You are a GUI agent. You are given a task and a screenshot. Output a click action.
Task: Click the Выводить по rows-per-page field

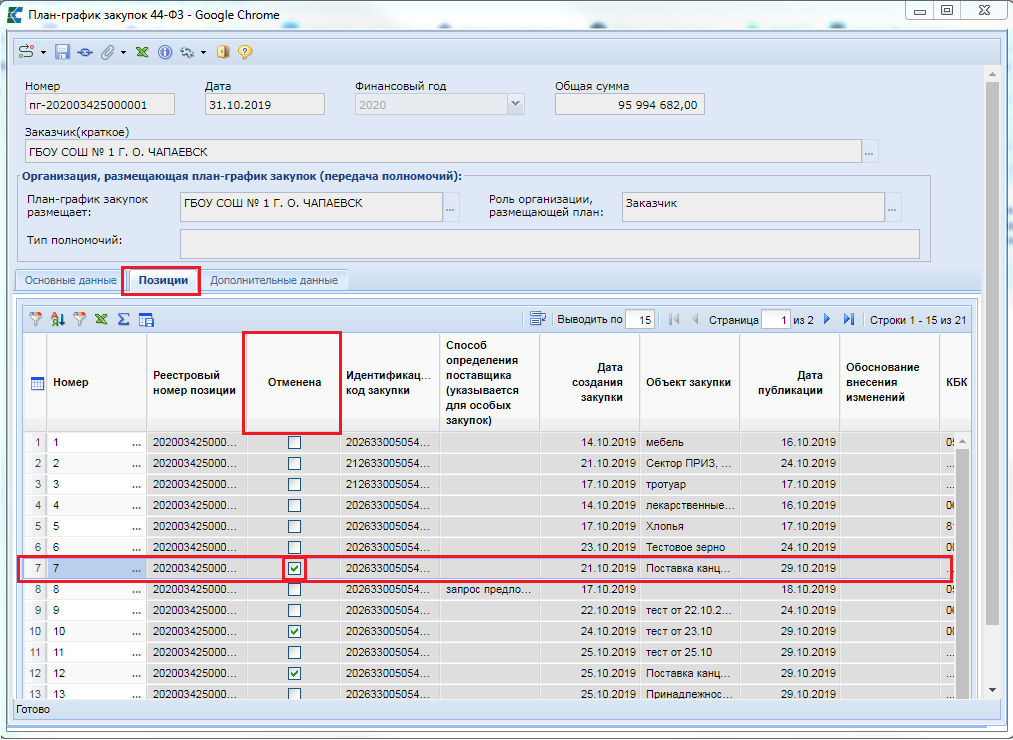(x=640, y=320)
